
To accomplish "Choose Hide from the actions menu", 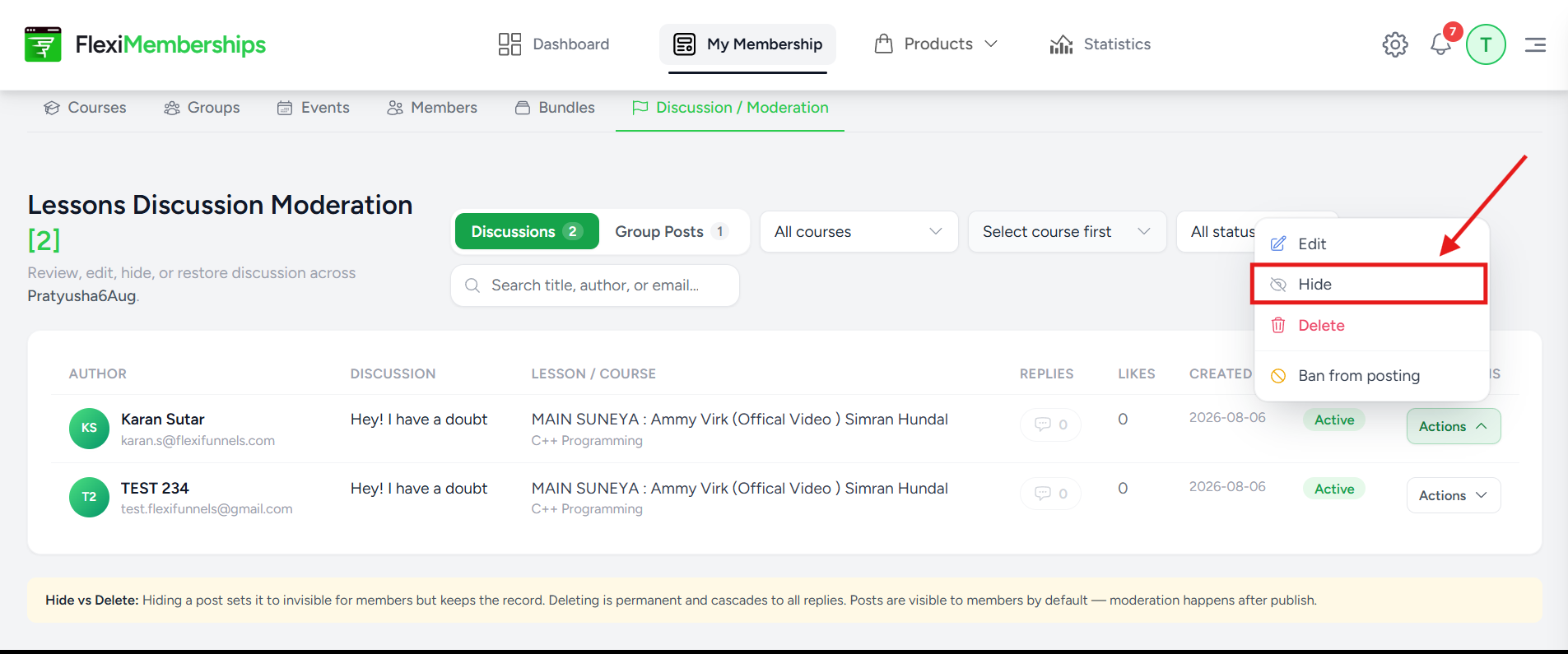I will pyautogui.click(x=1369, y=284).
